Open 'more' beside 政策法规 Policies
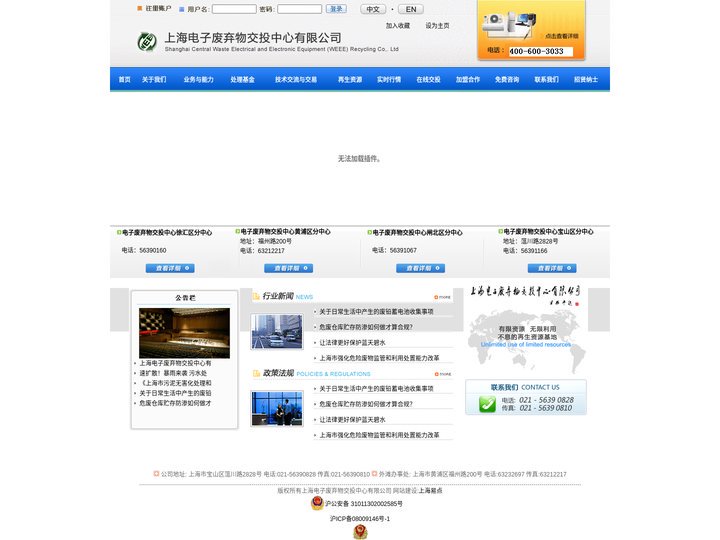The height and width of the screenshot is (540, 720). coord(443,374)
